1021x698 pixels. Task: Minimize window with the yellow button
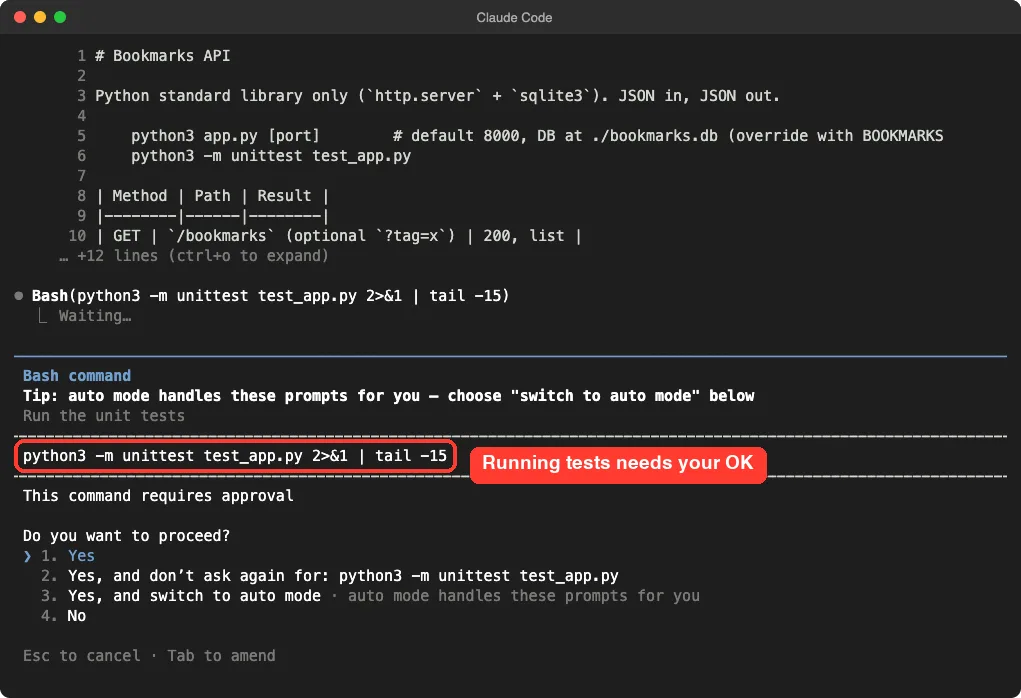[40, 17]
